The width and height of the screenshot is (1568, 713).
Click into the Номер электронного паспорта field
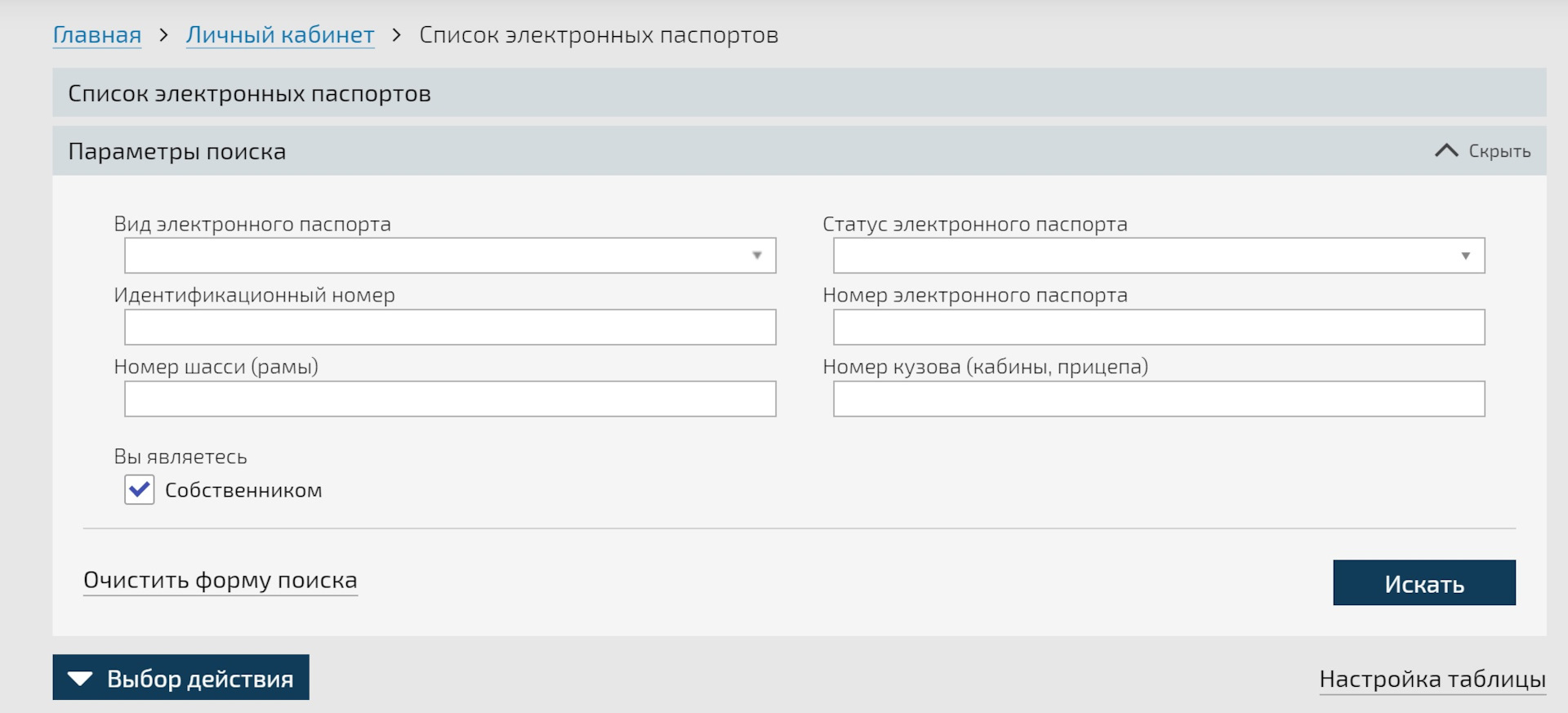[1159, 328]
